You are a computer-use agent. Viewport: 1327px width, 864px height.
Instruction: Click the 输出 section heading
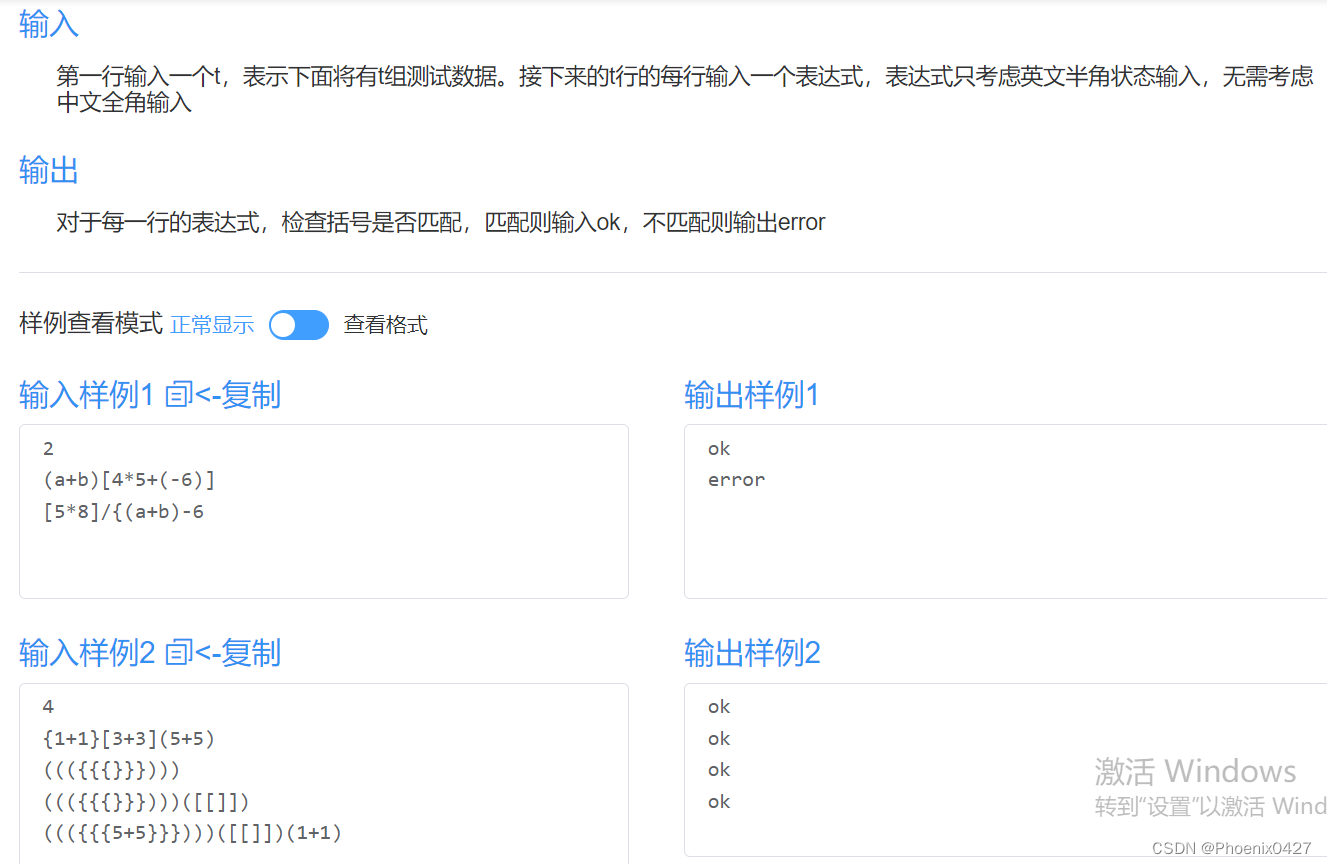click(x=49, y=171)
